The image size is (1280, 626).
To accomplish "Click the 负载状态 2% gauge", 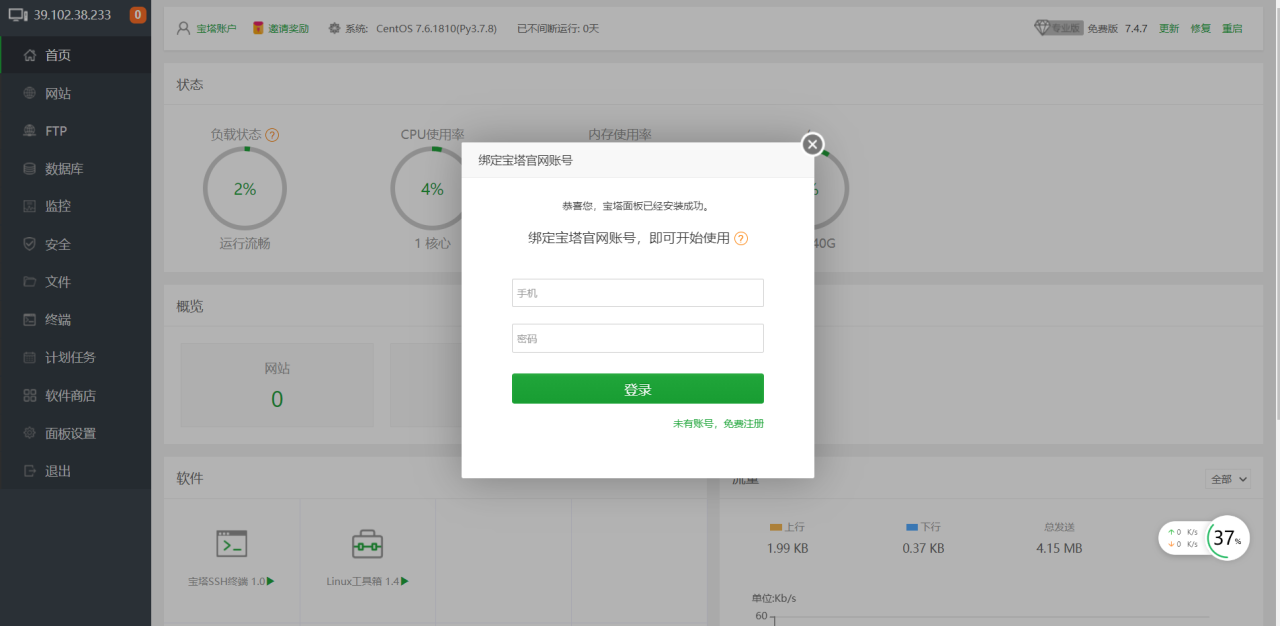I will click(x=245, y=189).
